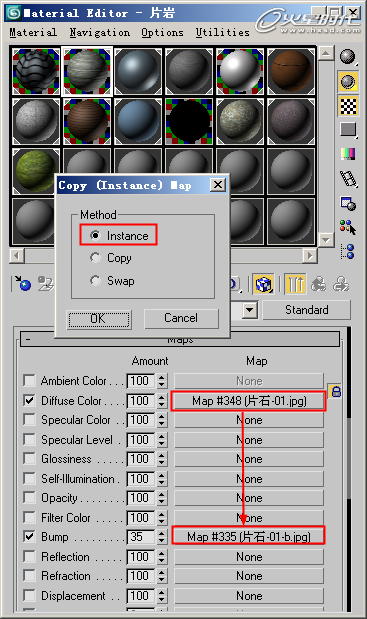Select the all-black sphere sample slot
367x619 pixels.
pos(189,122)
